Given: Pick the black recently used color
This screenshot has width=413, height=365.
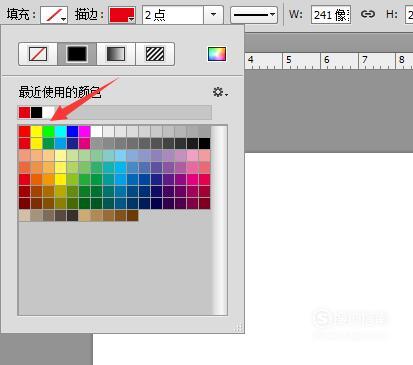Looking at the screenshot, I should tap(36, 112).
